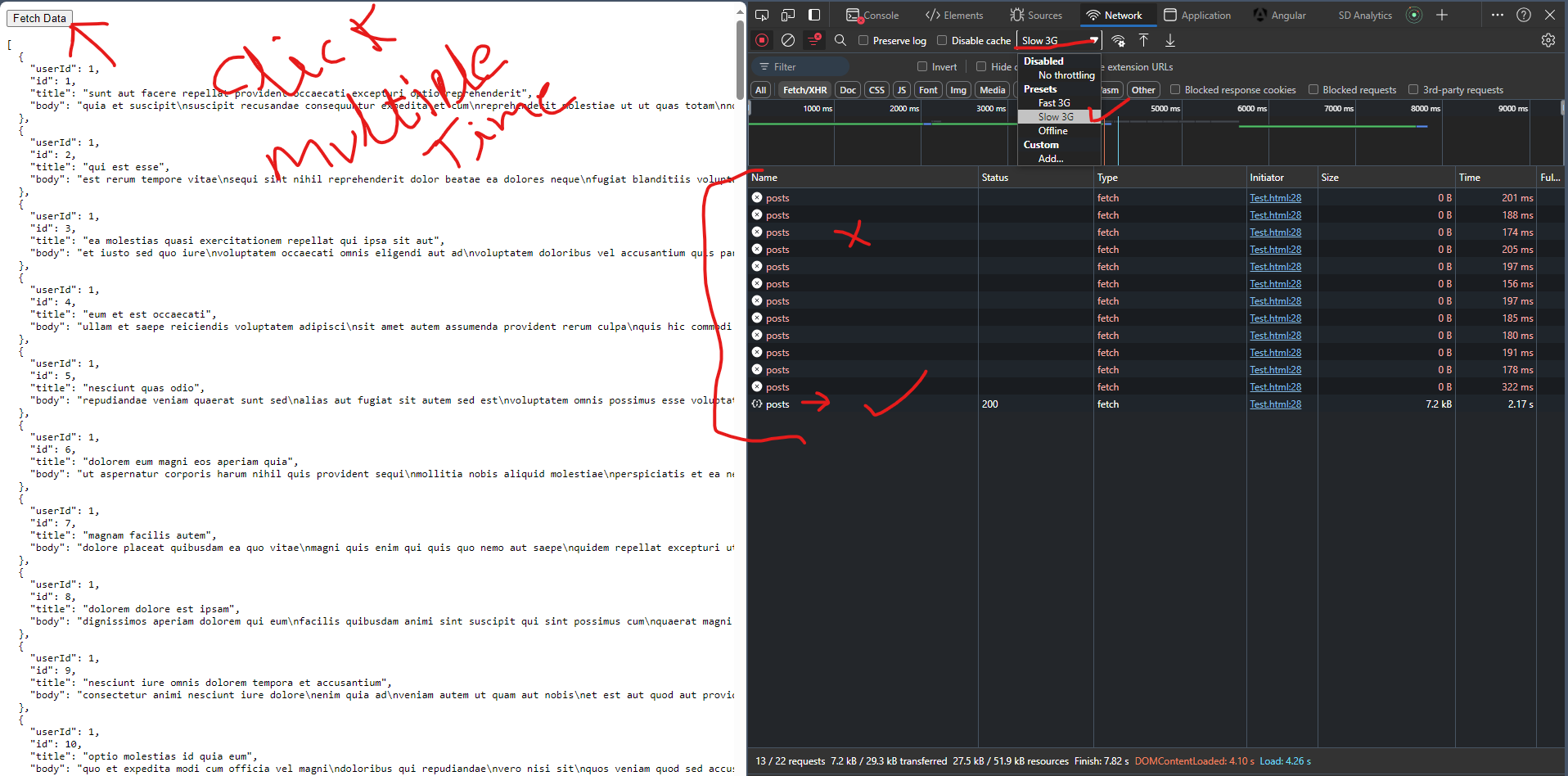Open the network conditions icon

click(1118, 40)
